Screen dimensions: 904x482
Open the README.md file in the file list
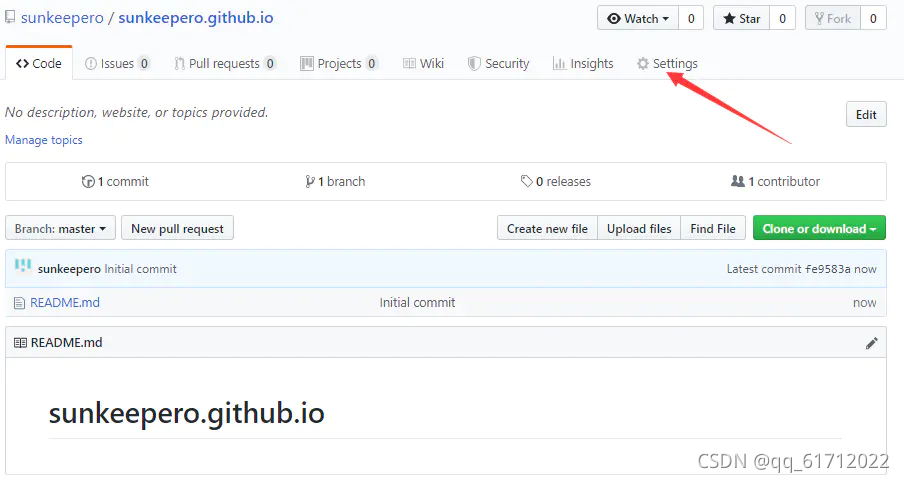tap(65, 303)
